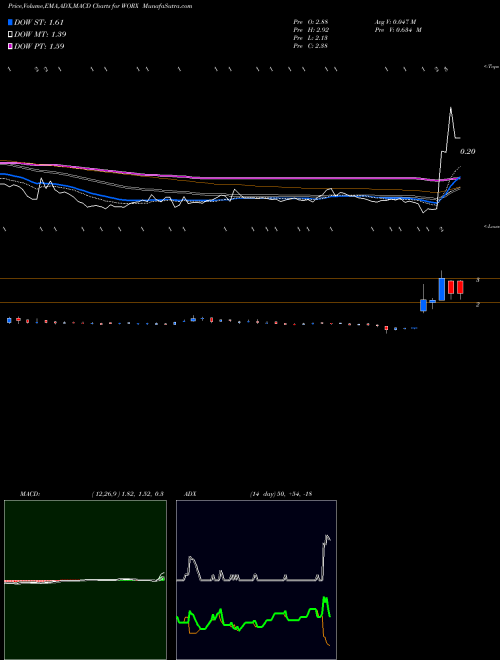Select the 'DOW ST: 1.61' legend text

pos(39,22)
